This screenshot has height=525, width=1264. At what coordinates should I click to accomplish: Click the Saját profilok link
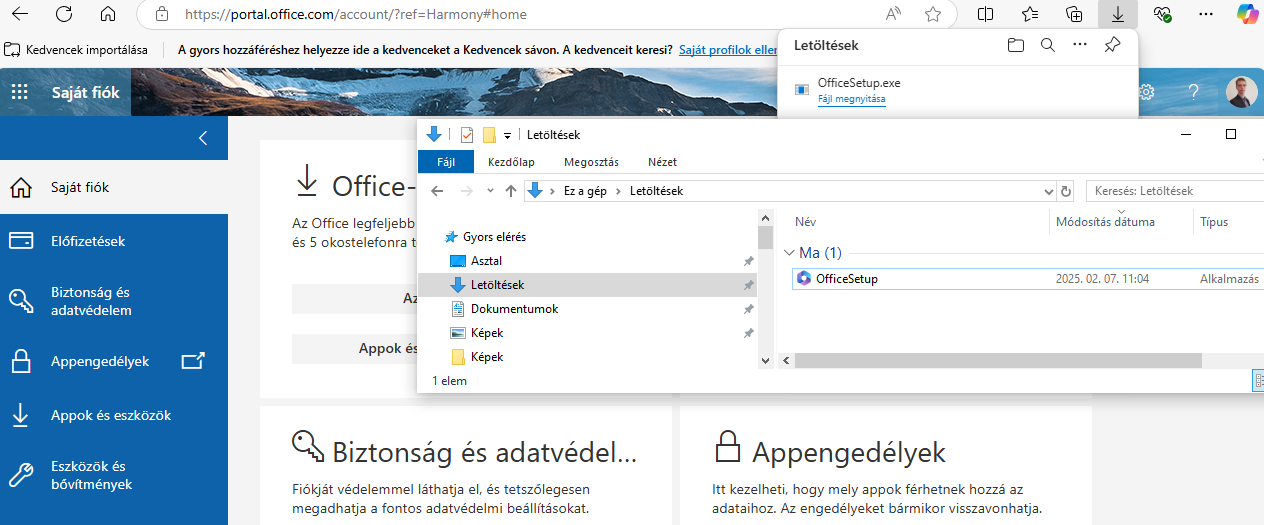coord(728,49)
